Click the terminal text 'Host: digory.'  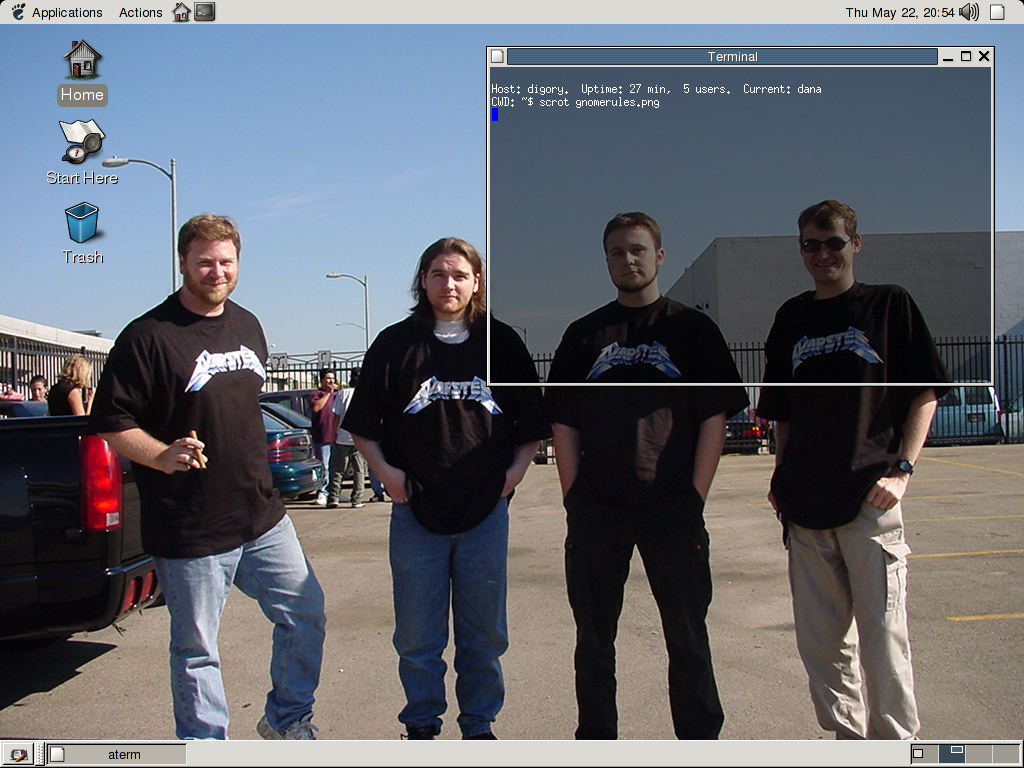click(x=530, y=89)
